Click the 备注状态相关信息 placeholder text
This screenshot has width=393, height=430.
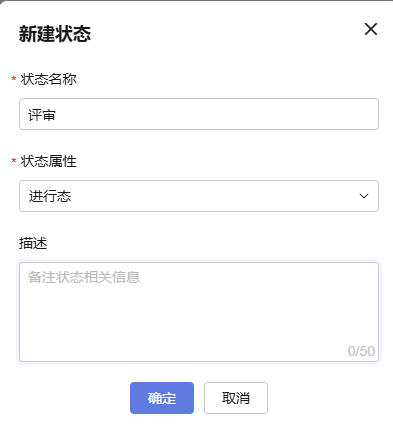pos(84,277)
